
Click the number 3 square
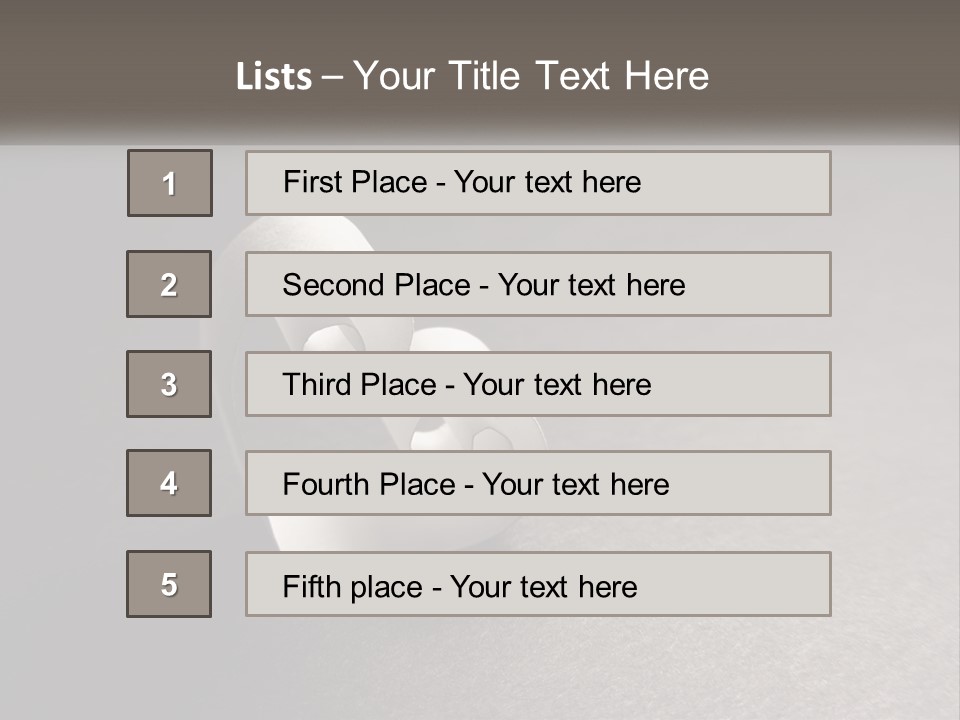[169, 384]
